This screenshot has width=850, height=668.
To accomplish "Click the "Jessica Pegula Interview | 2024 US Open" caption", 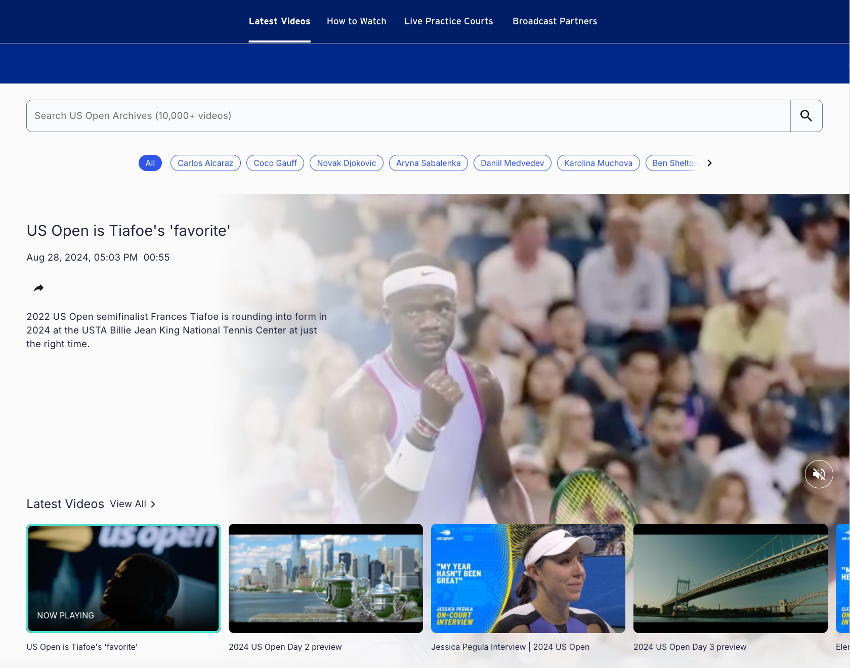I will pyautogui.click(x=510, y=647).
